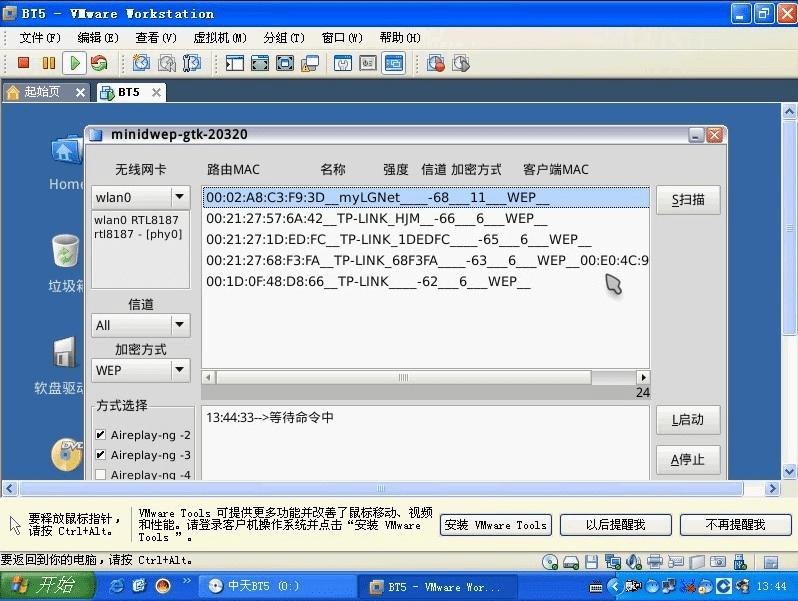Select the TP-LINK_1DEDFC network row
The height and width of the screenshot is (601, 798).
426,239
